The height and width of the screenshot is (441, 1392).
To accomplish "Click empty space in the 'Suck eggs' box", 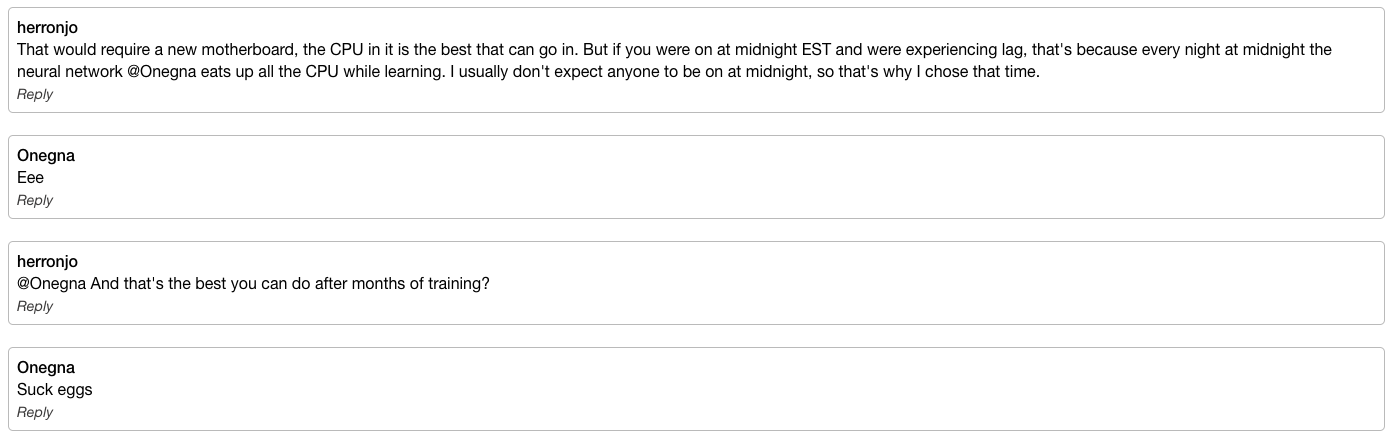I will 700,390.
